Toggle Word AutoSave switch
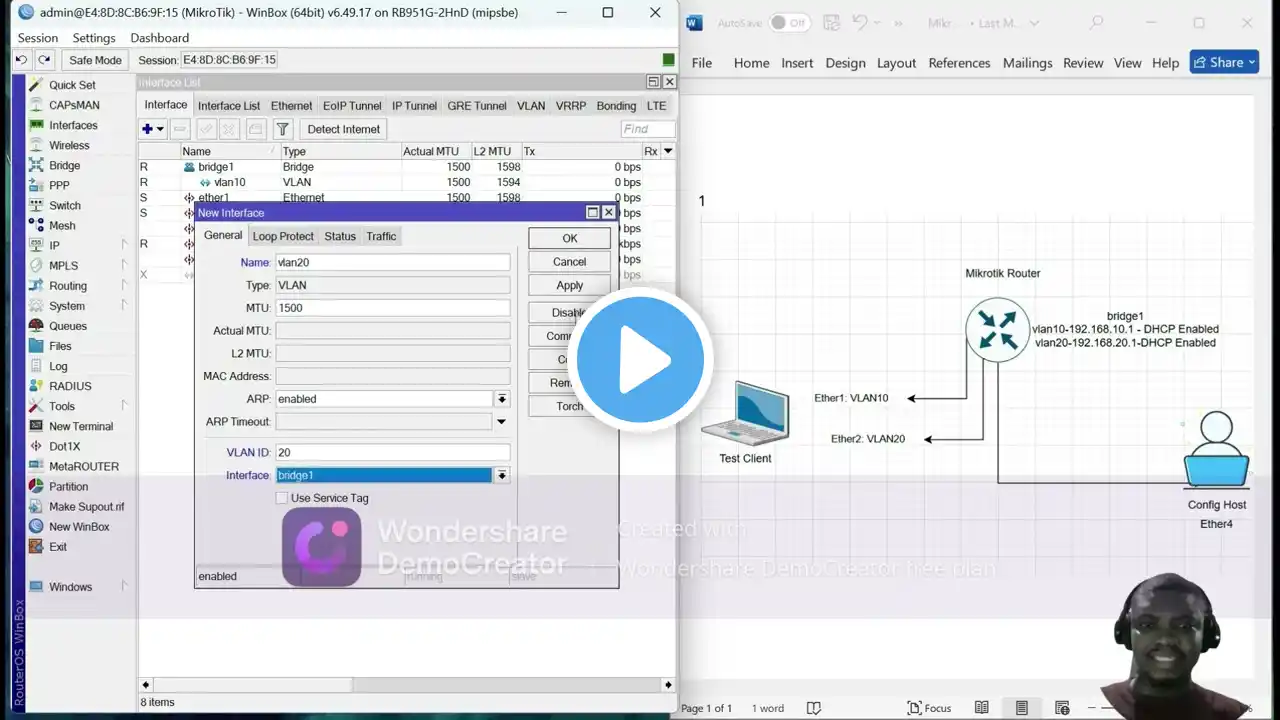The width and height of the screenshot is (1280, 720). 789,22
